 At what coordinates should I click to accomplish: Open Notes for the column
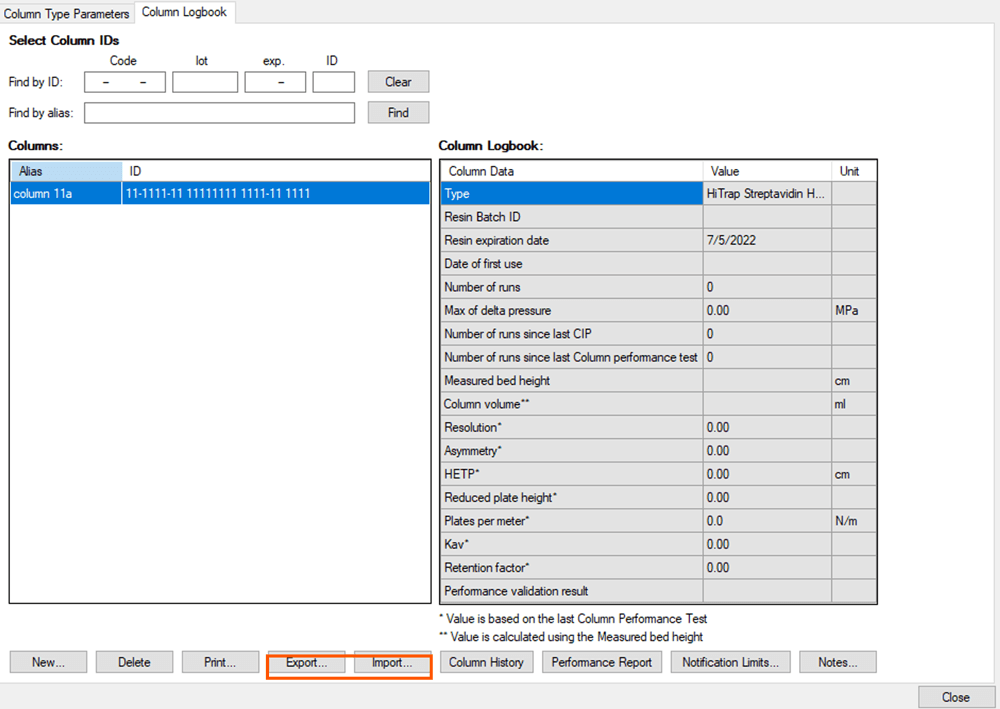tap(838, 662)
